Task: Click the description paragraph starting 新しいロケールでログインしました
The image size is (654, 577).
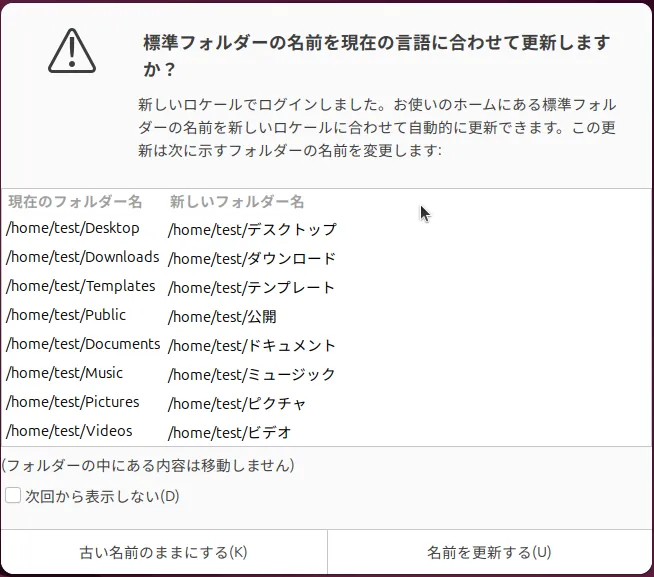Action: tap(377, 127)
